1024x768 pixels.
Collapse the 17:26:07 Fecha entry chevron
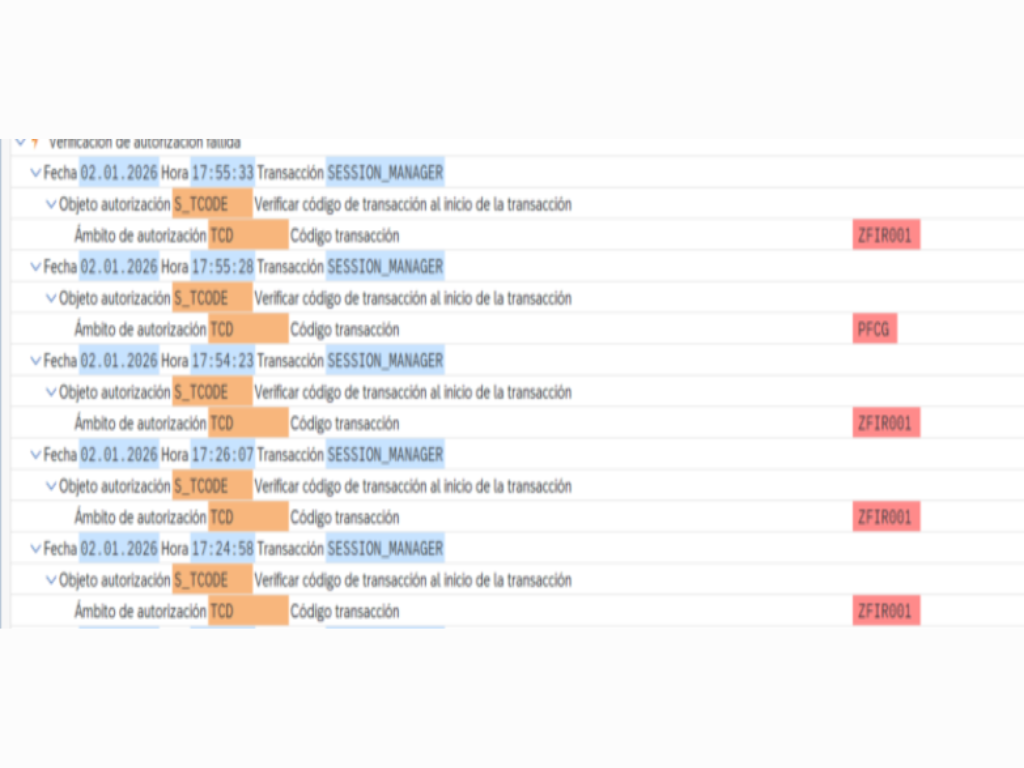click(37, 455)
